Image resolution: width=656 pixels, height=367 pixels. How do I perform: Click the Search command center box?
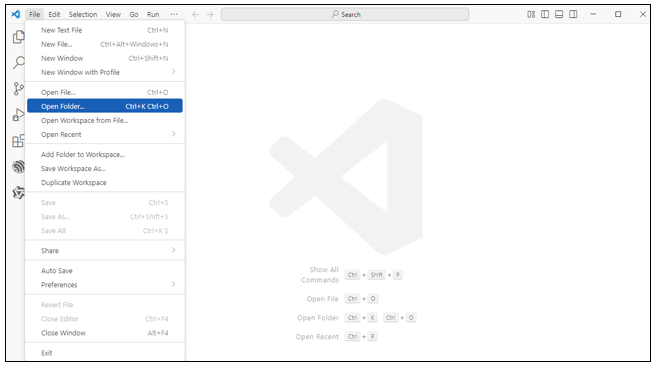(x=345, y=14)
